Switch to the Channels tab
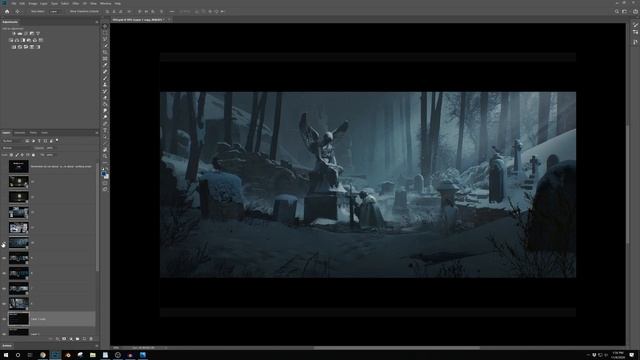This screenshot has width=640, height=360. click(x=19, y=133)
